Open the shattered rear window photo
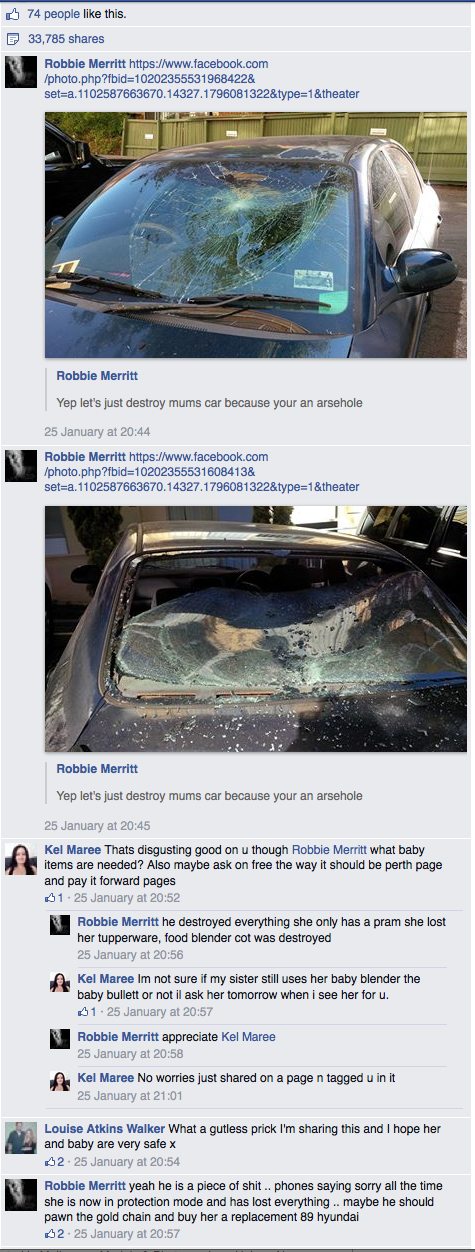 point(256,628)
